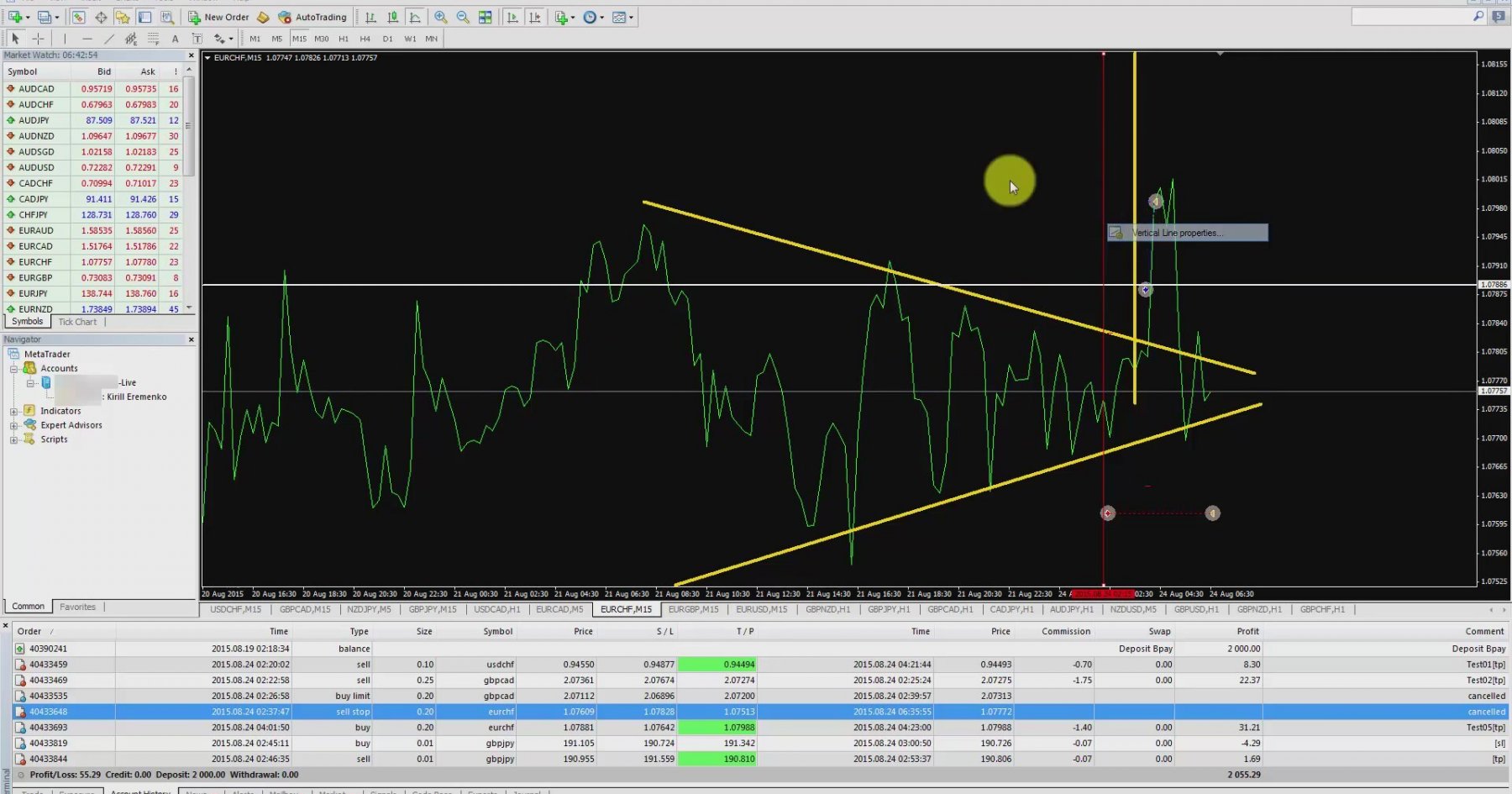Switch chart to line chart mode
This screenshot has height=794, width=1512.
coord(415,17)
